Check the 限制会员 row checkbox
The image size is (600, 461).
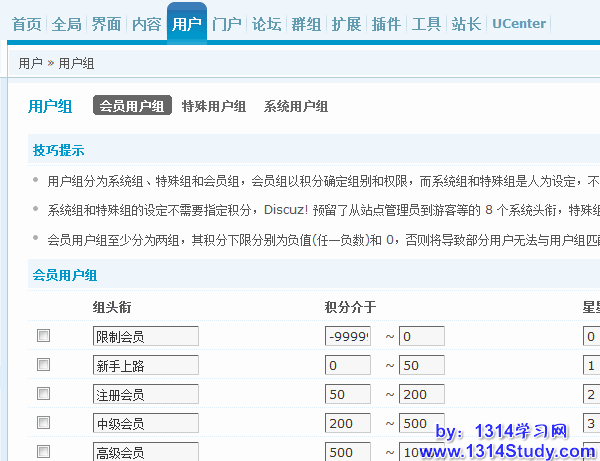coord(43,336)
